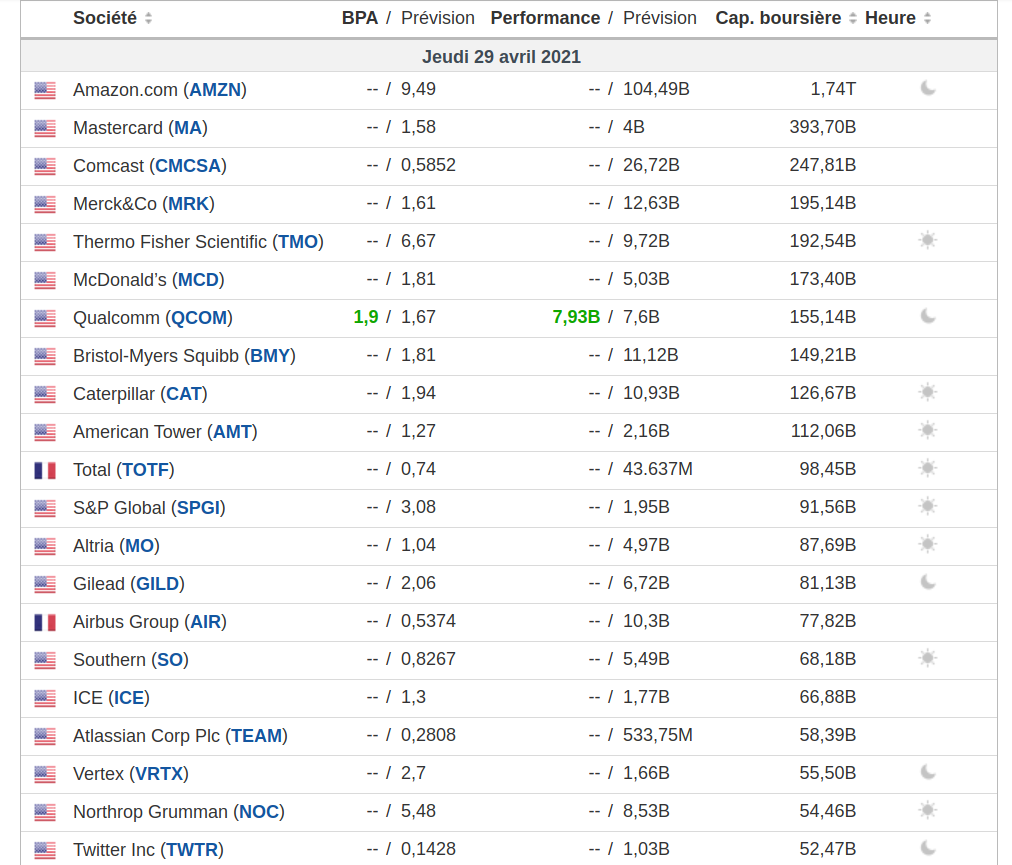Viewport: 1012px width, 865px height.
Task: Open the TWTR ticker link
Action: tap(192, 850)
